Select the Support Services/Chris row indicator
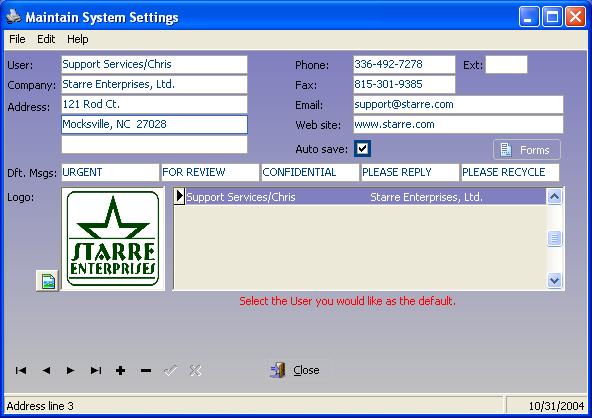This screenshot has height=418, width=592. tap(179, 196)
